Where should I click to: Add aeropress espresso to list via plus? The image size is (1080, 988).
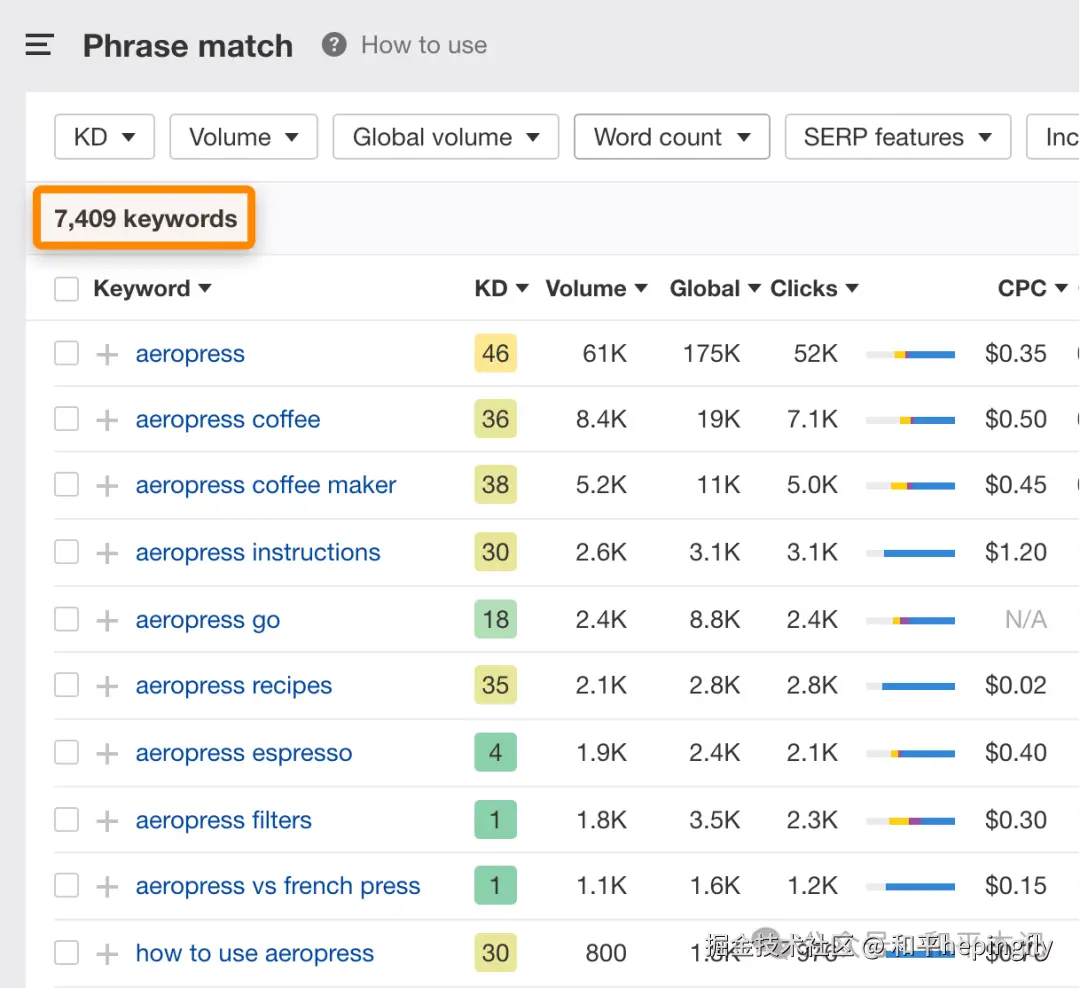click(x=107, y=753)
